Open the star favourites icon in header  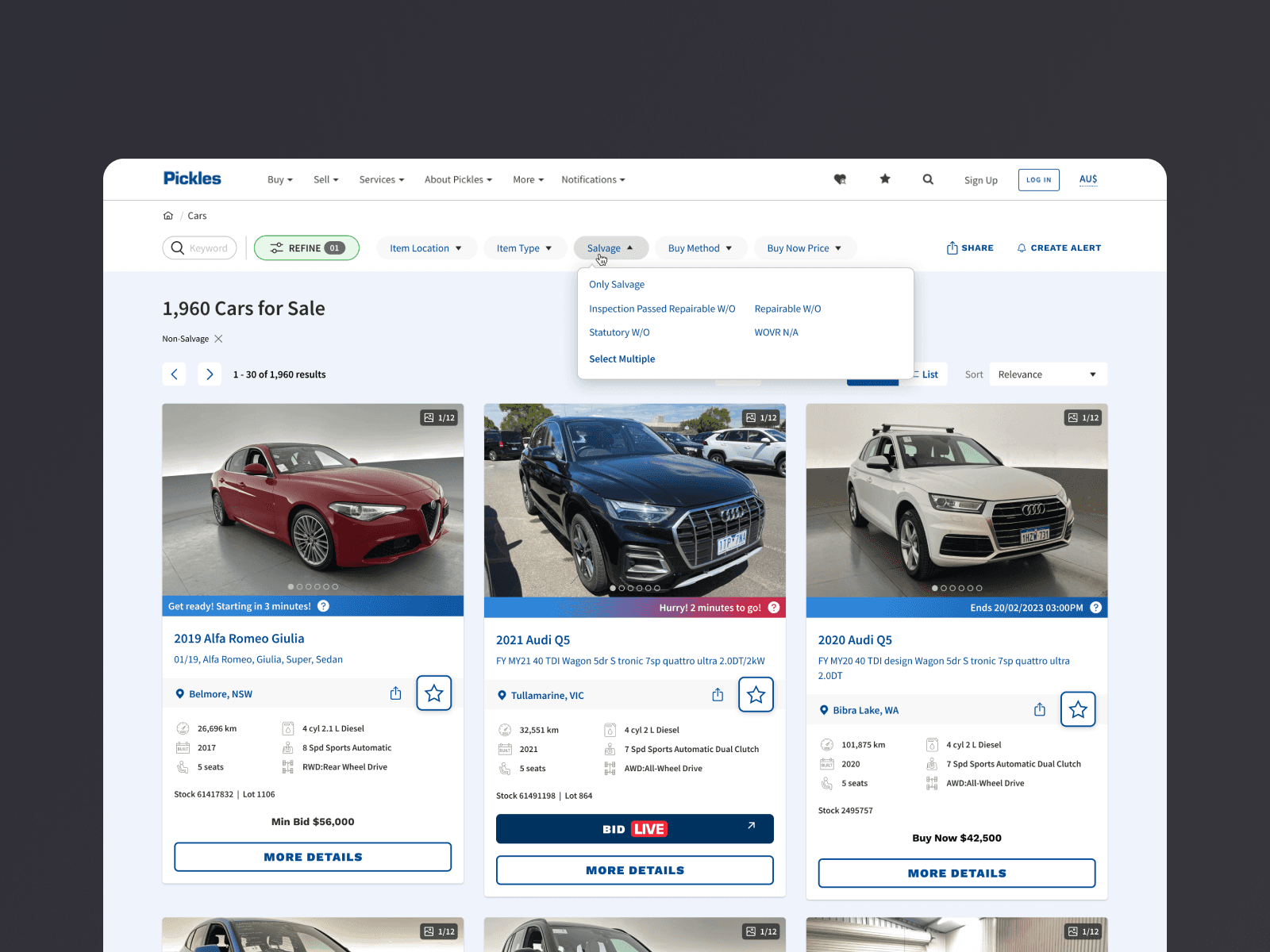click(885, 179)
